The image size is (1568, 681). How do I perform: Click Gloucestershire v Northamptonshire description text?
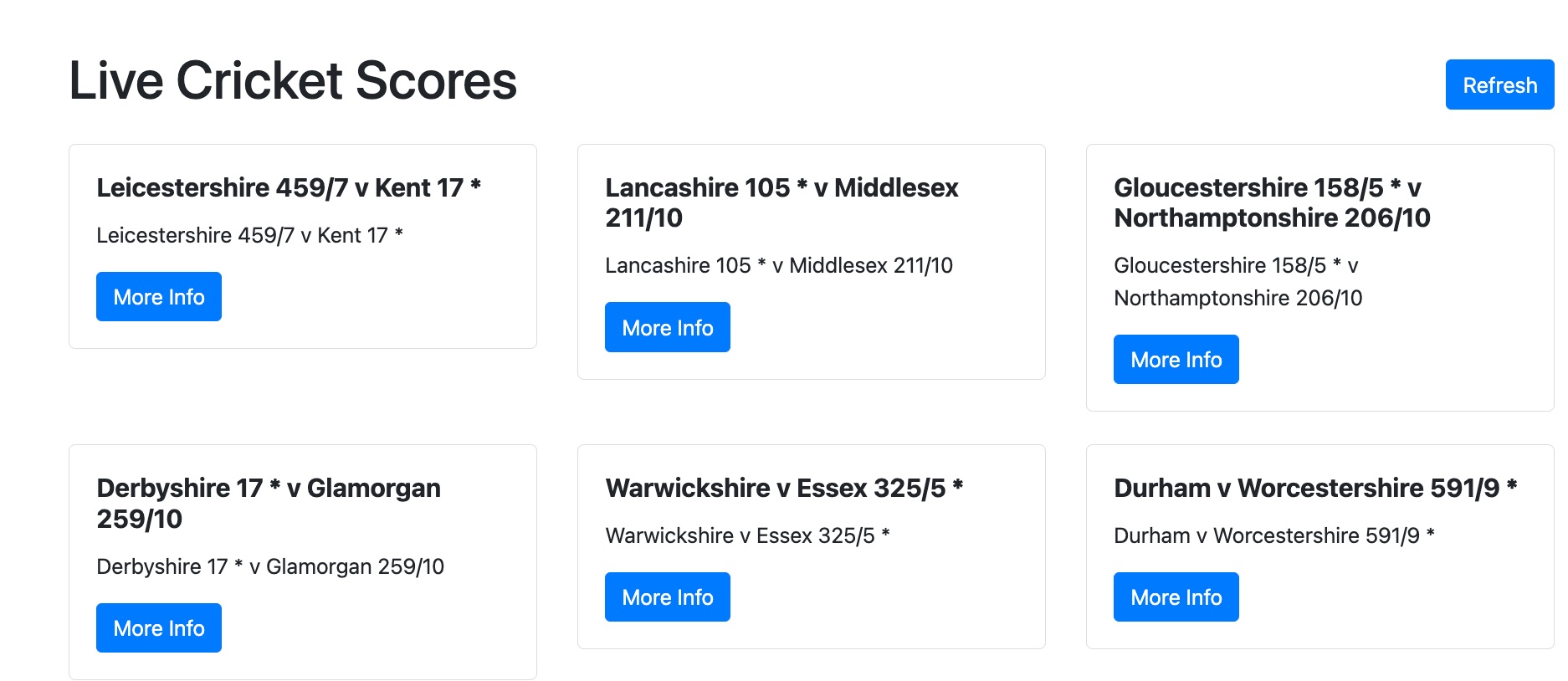tap(1238, 281)
